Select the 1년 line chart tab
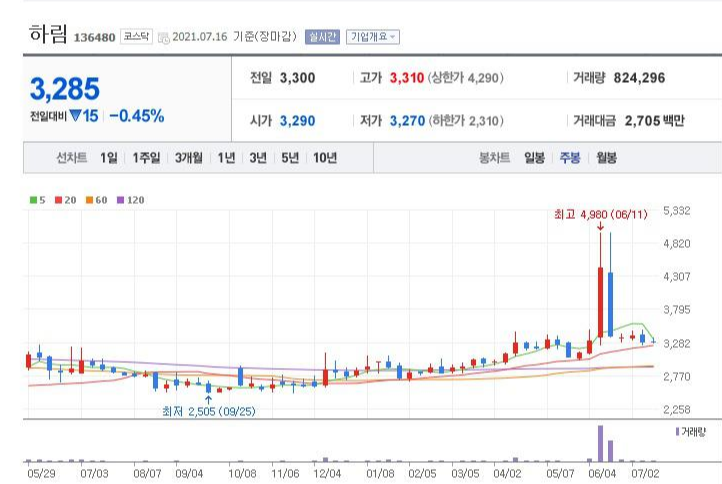 pos(226,158)
